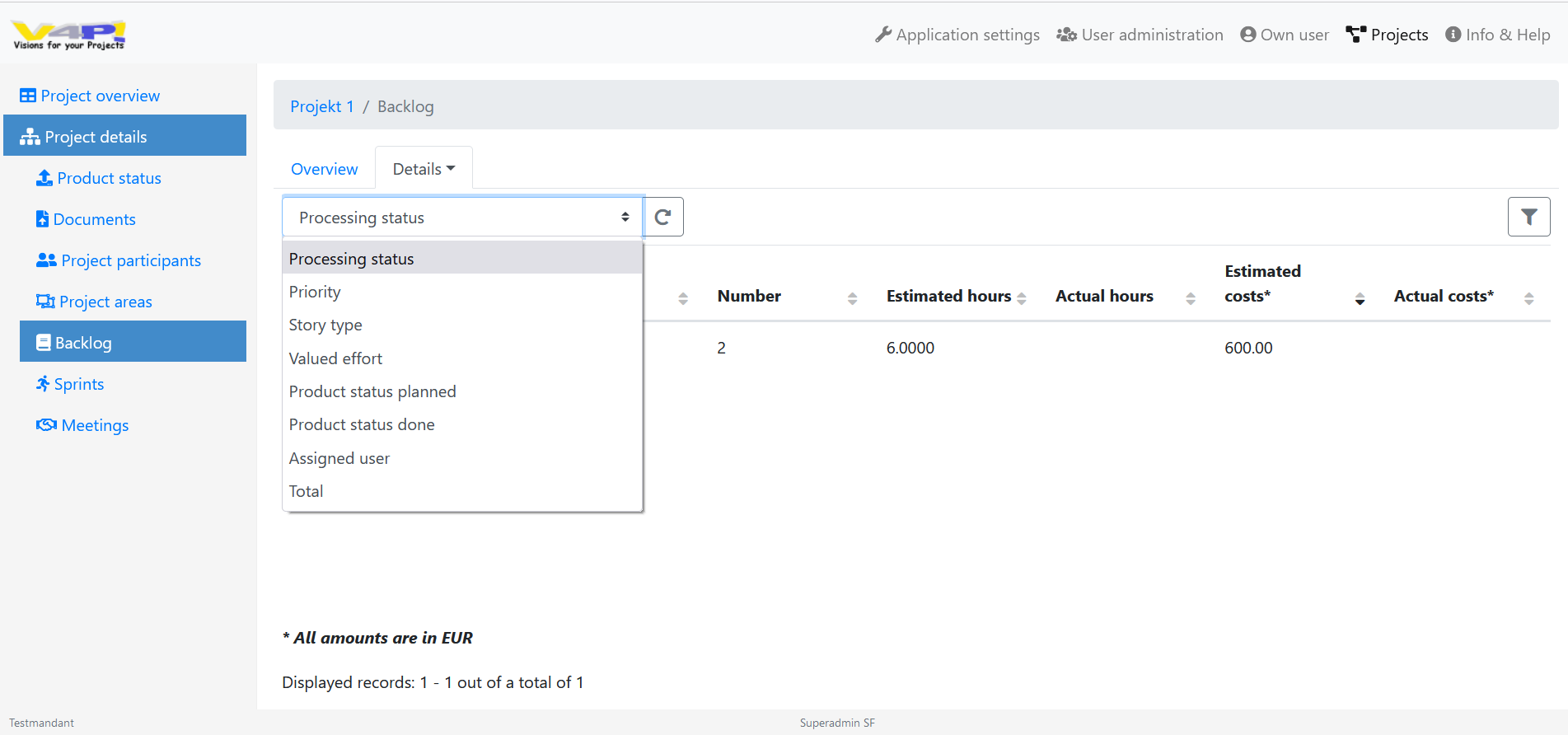Reload the view with the refresh button

pos(663,217)
